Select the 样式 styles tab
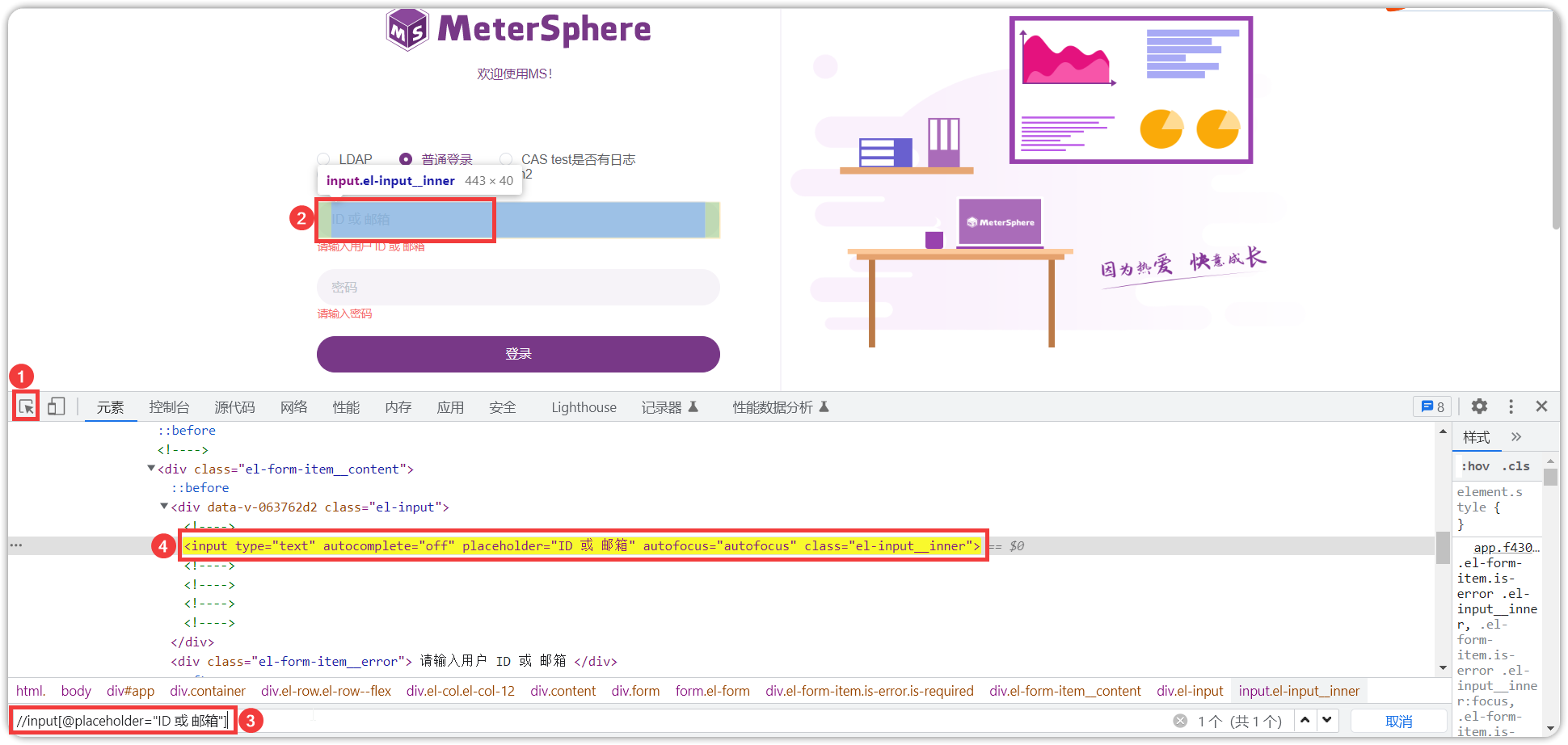The width and height of the screenshot is (1568, 745). click(1477, 437)
